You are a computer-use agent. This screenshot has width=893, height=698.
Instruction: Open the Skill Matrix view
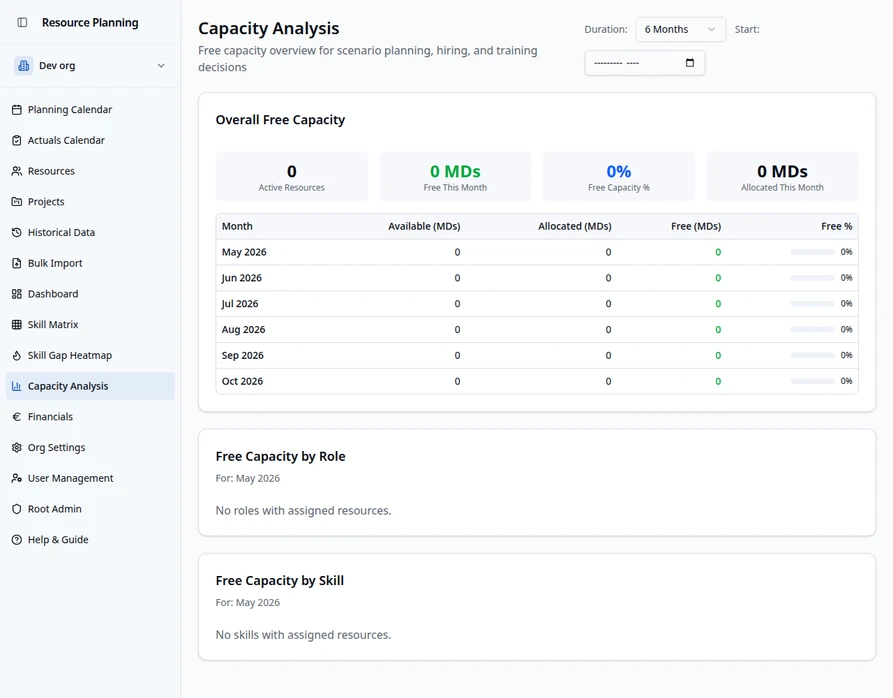pos(91,325)
